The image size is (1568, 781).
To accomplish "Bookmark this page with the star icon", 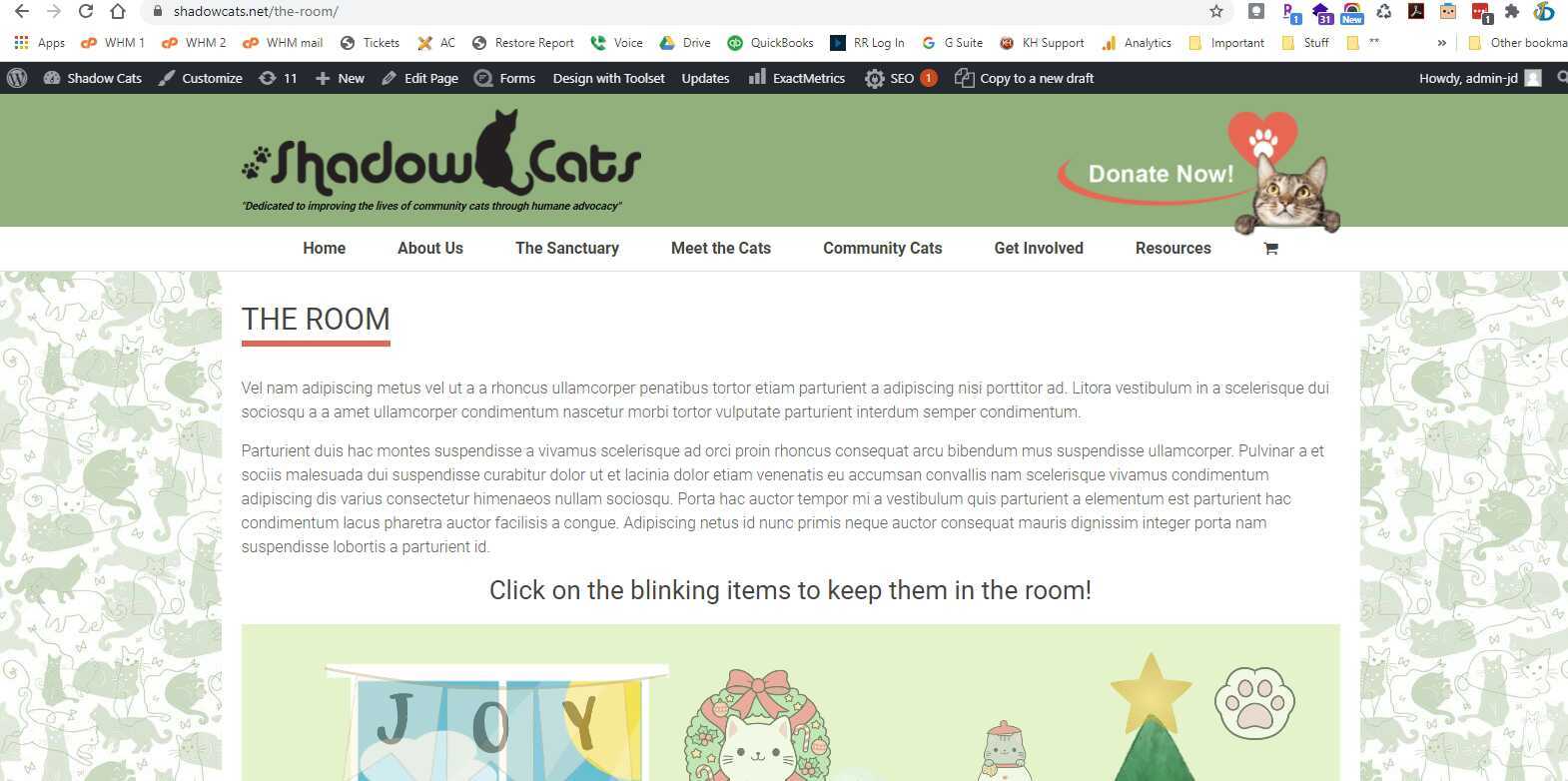I will click(x=1215, y=12).
